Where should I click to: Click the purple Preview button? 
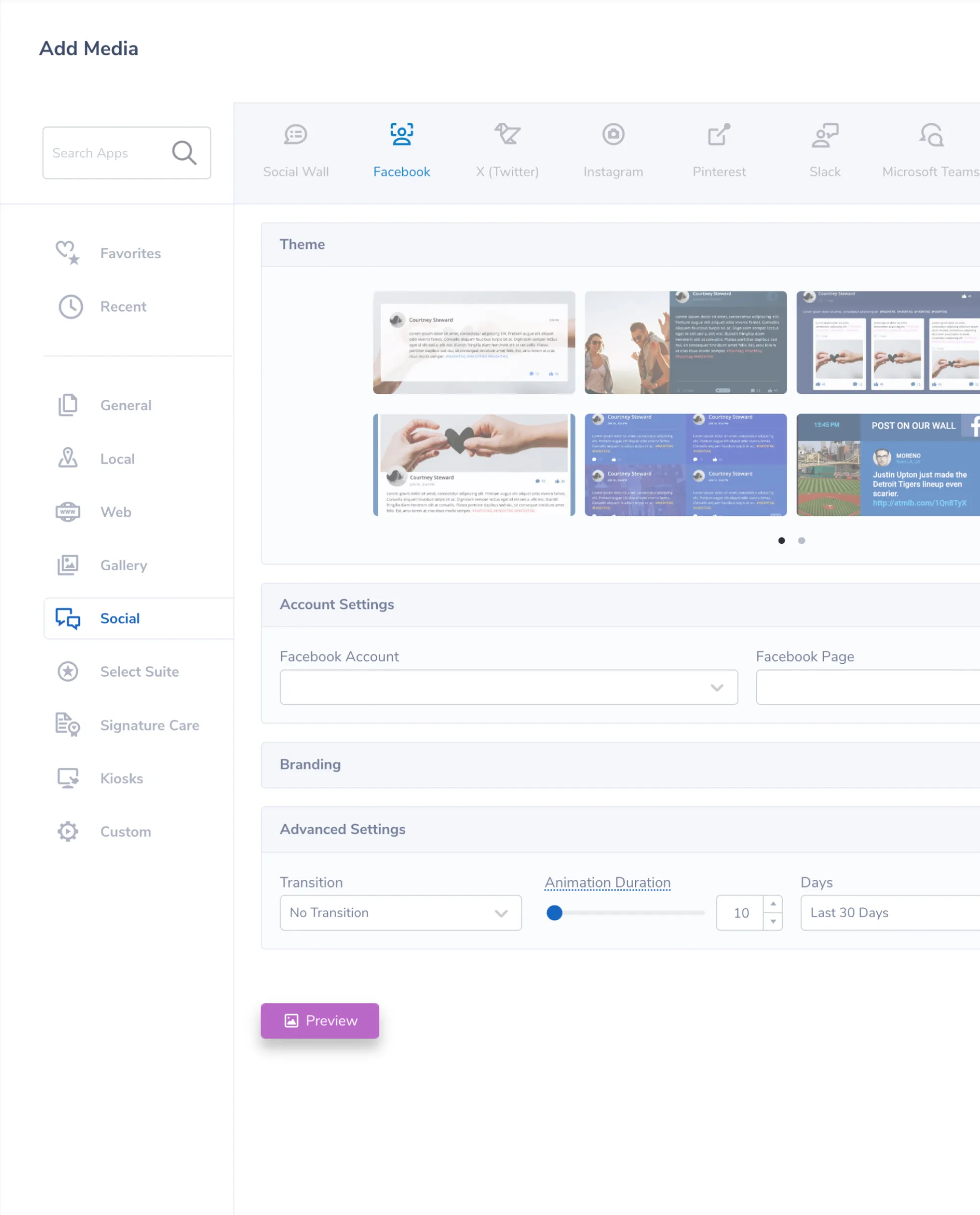tap(319, 1021)
